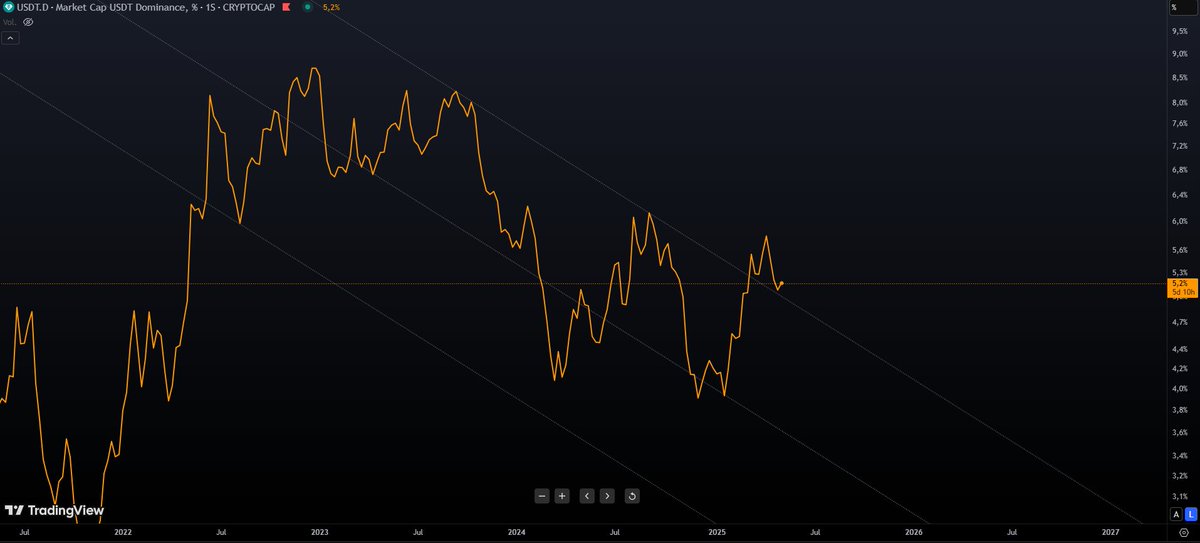This screenshot has height=543, width=1200.
Task: Click the 3,4% price axis label
Action: coord(1179,455)
